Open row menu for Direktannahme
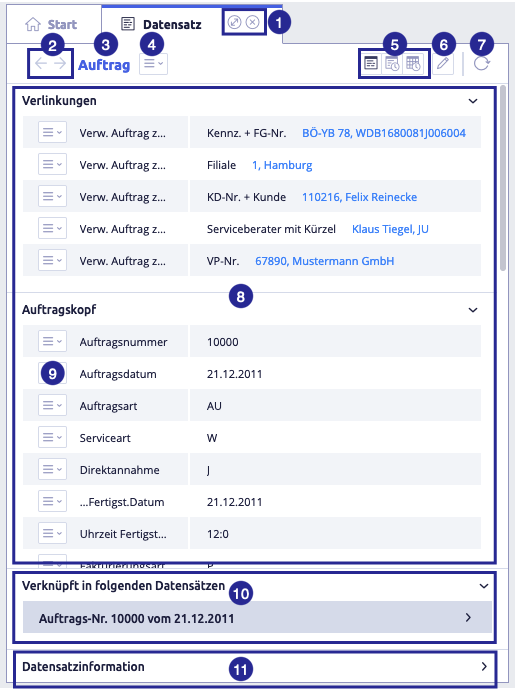The width and height of the screenshot is (516, 689). tap(52, 470)
